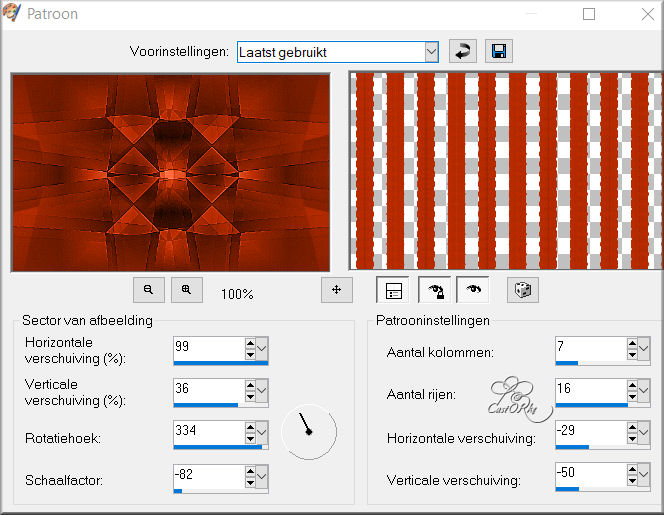The width and height of the screenshot is (664, 515).
Task: Click the Schaalfactor field showing -82
Action: click(x=209, y=476)
